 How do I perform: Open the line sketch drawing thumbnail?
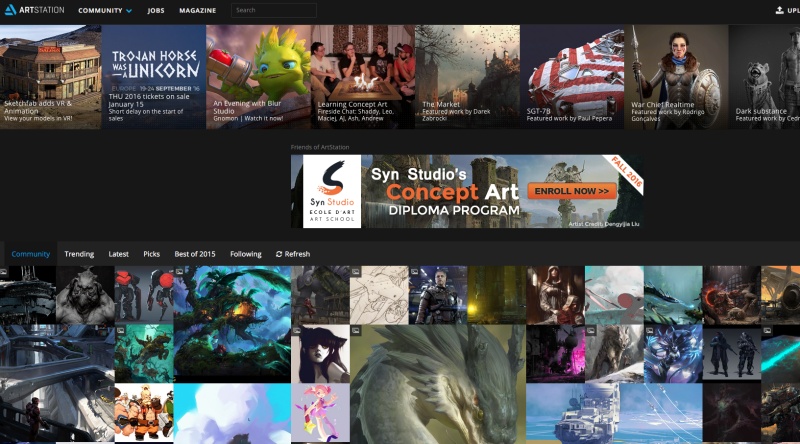[x=379, y=295]
